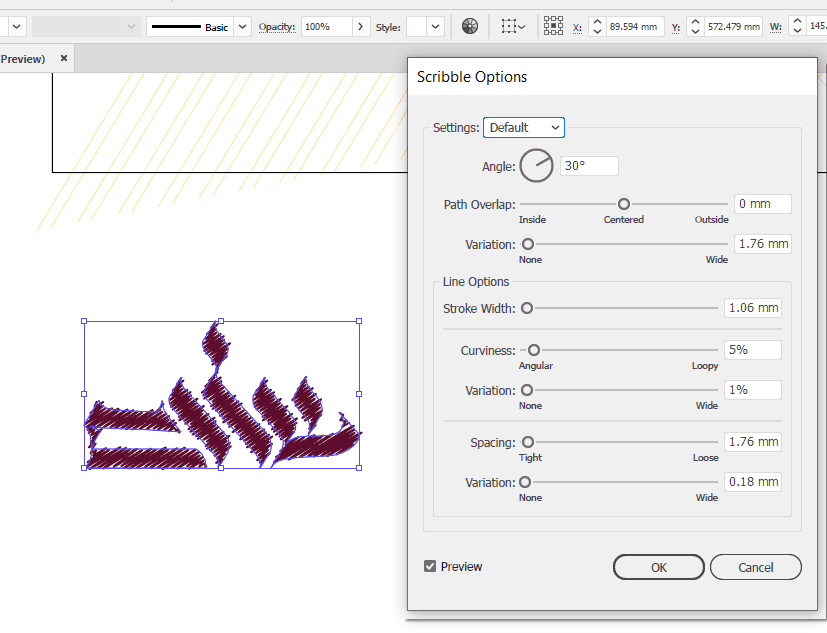Open the Align options icon in the control bar

[x=513, y=26]
